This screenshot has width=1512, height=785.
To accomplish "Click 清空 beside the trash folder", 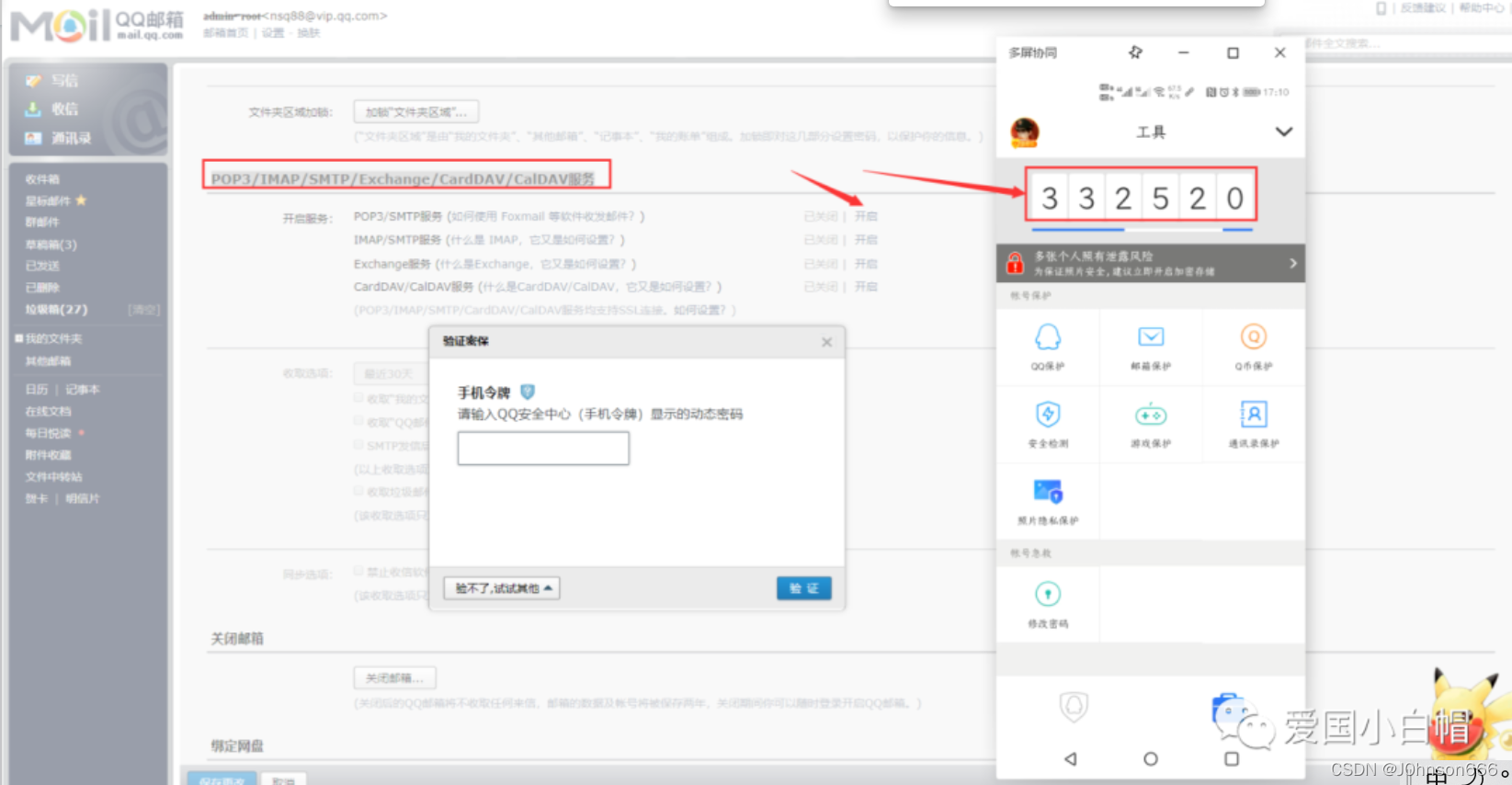I will pos(143,310).
